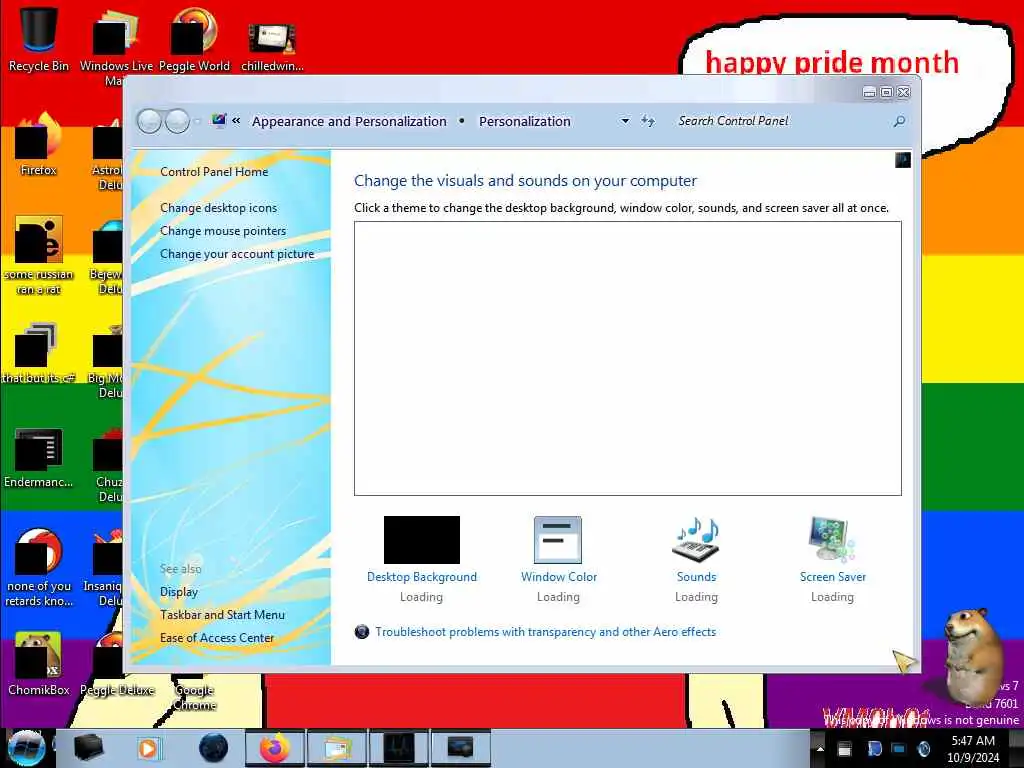Image resolution: width=1024 pixels, height=768 pixels.
Task: Click Firefox in the taskbar
Action: (x=275, y=748)
